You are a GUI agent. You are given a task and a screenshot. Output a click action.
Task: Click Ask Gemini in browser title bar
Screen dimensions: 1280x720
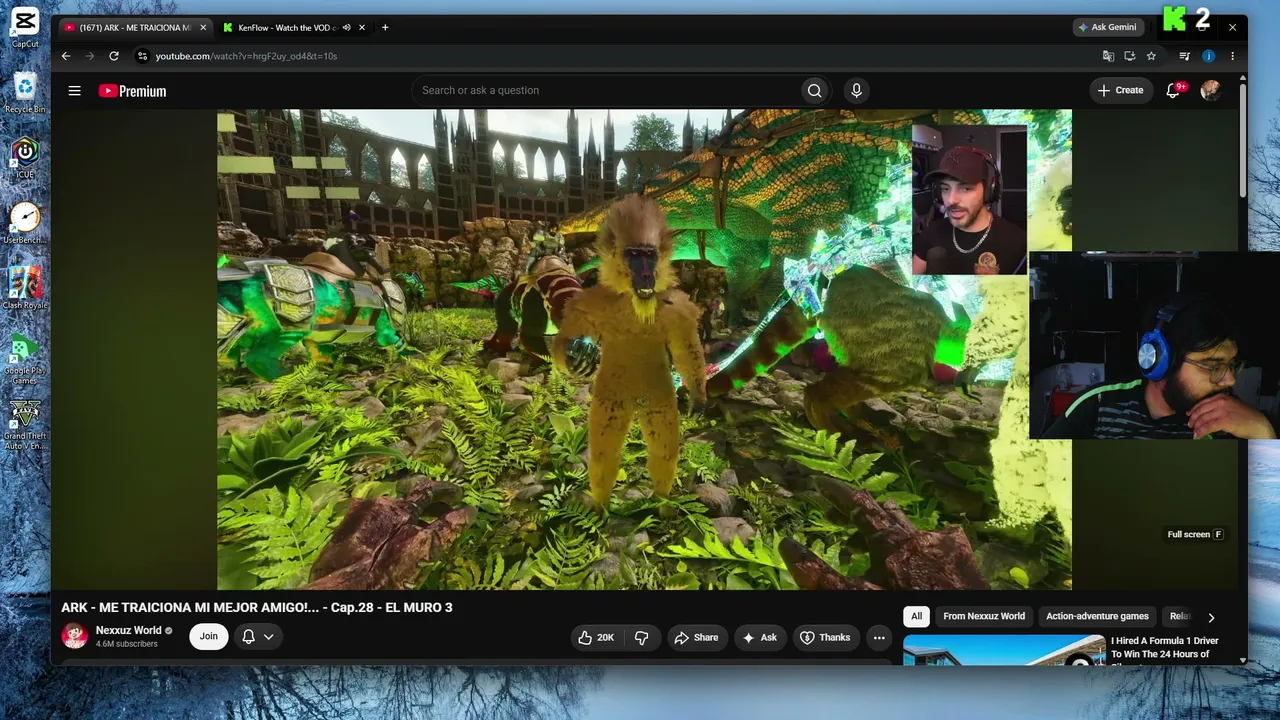(1108, 28)
